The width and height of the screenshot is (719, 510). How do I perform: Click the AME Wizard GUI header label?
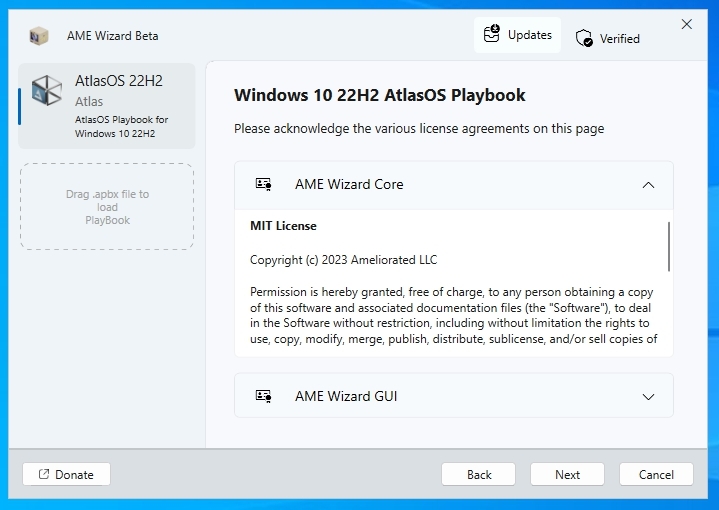click(x=346, y=396)
